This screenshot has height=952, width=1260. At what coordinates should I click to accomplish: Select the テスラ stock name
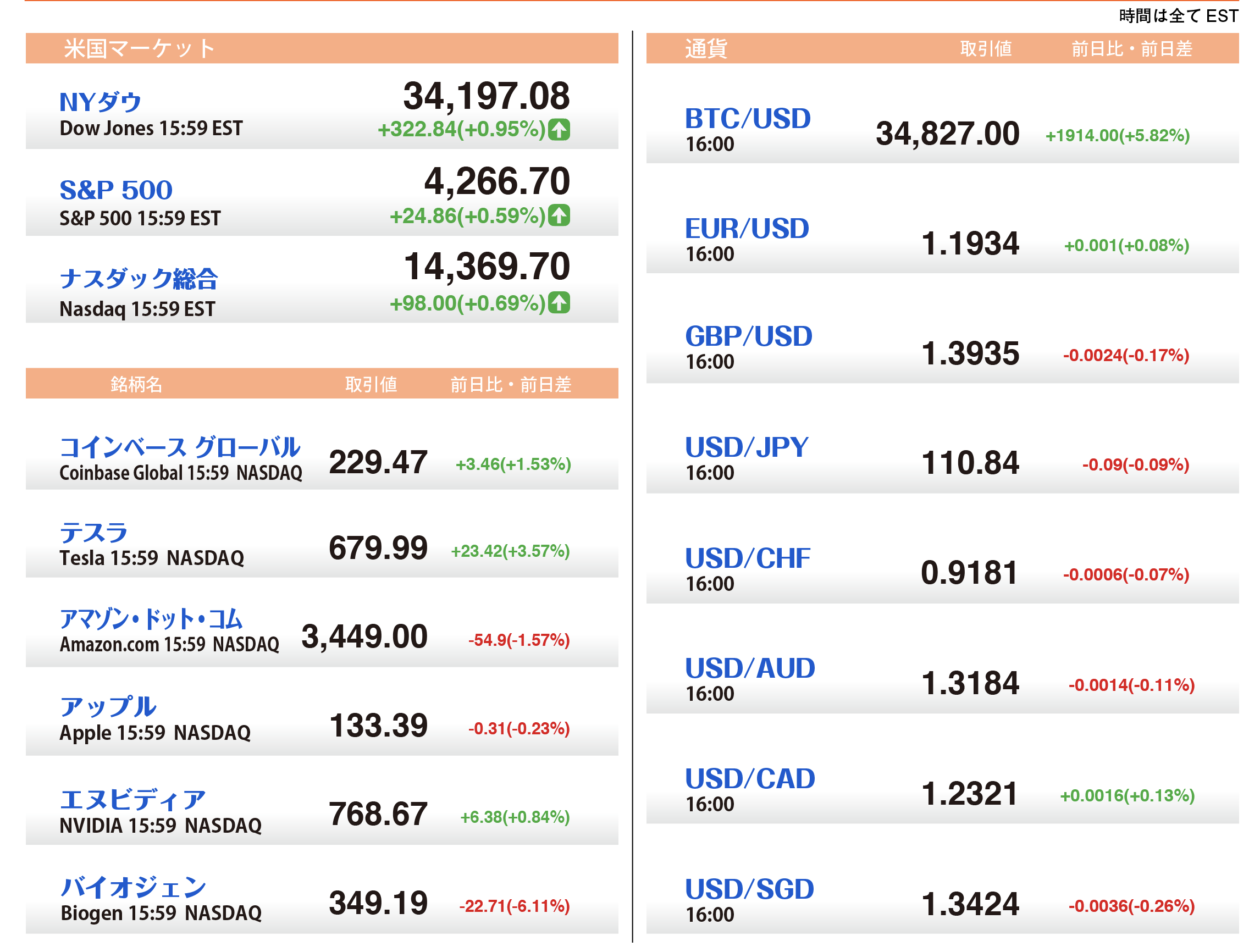click(x=94, y=533)
